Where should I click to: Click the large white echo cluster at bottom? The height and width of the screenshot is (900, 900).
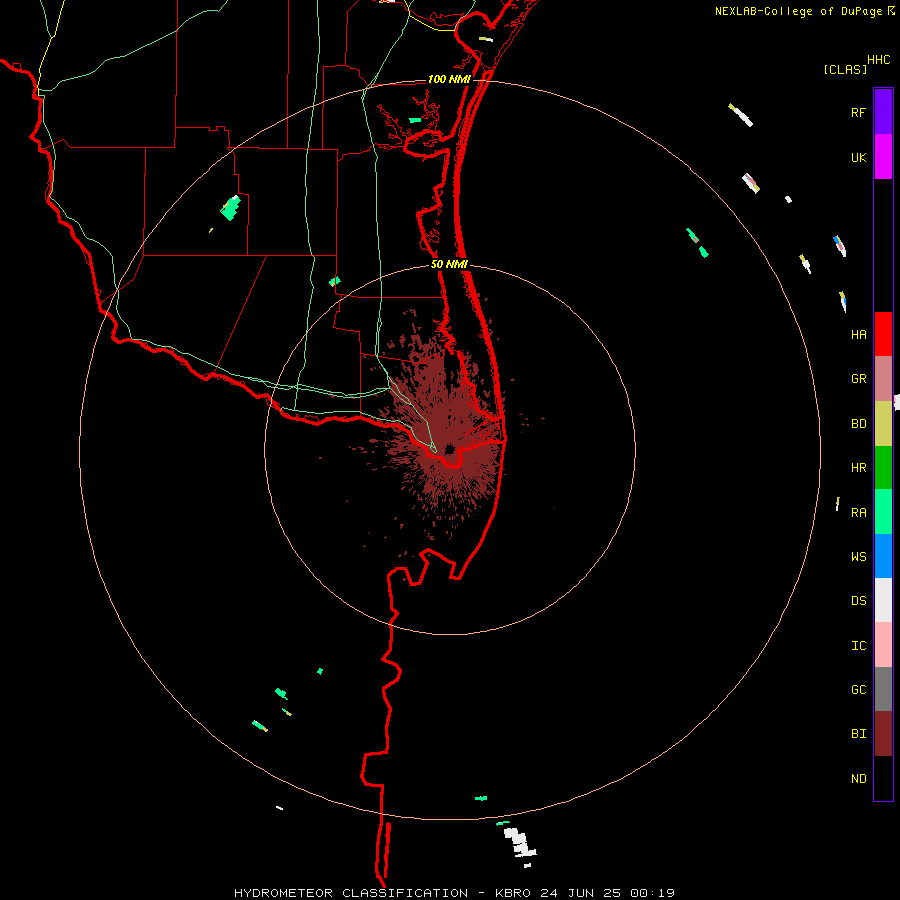pyautogui.click(x=521, y=844)
